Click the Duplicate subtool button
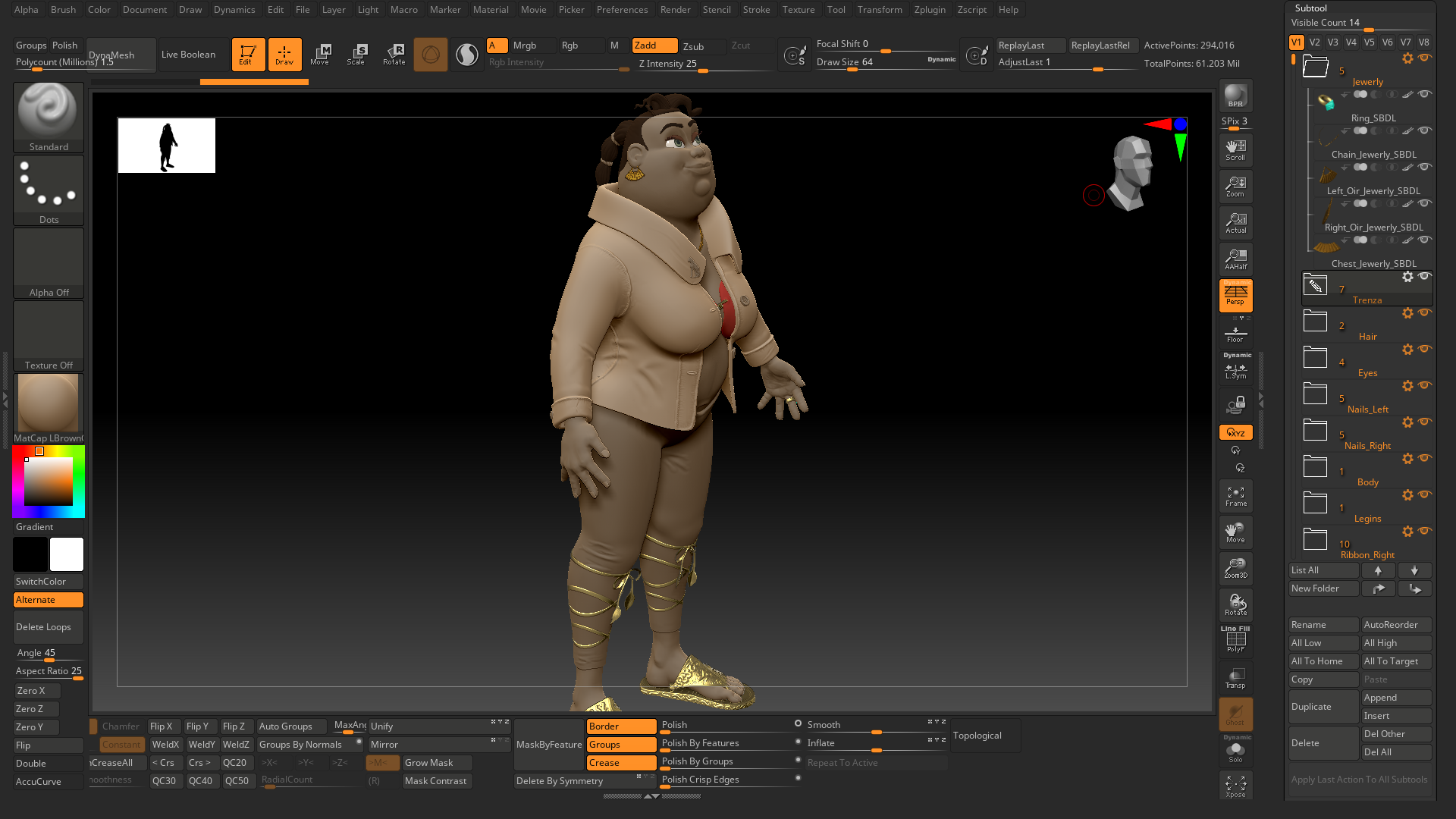The width and height of the screenshot is (1456, 819). tap(1323, 707)
